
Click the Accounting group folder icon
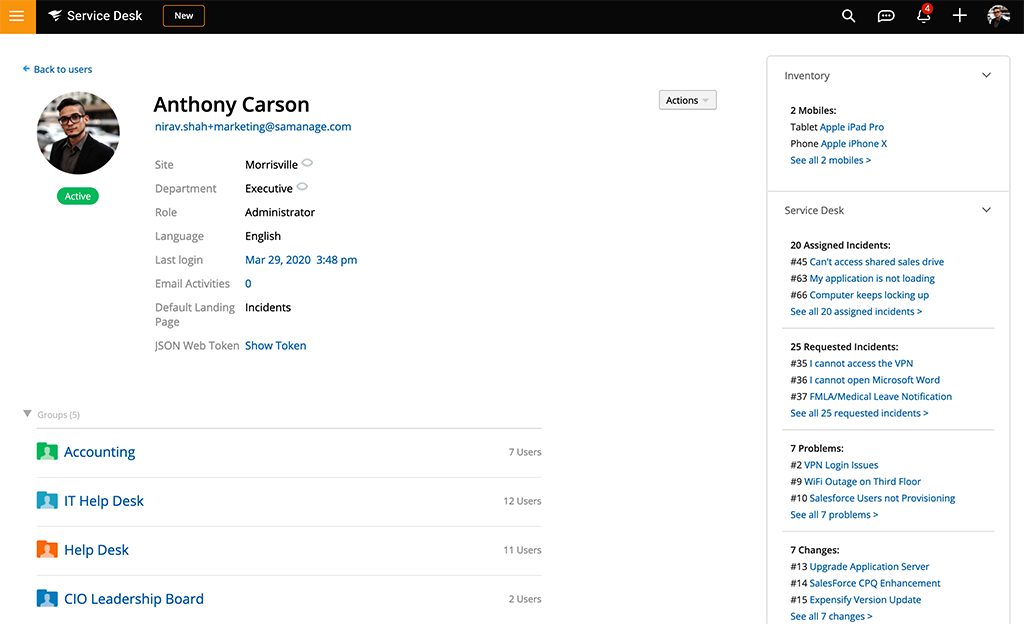(x=47, y=452)
